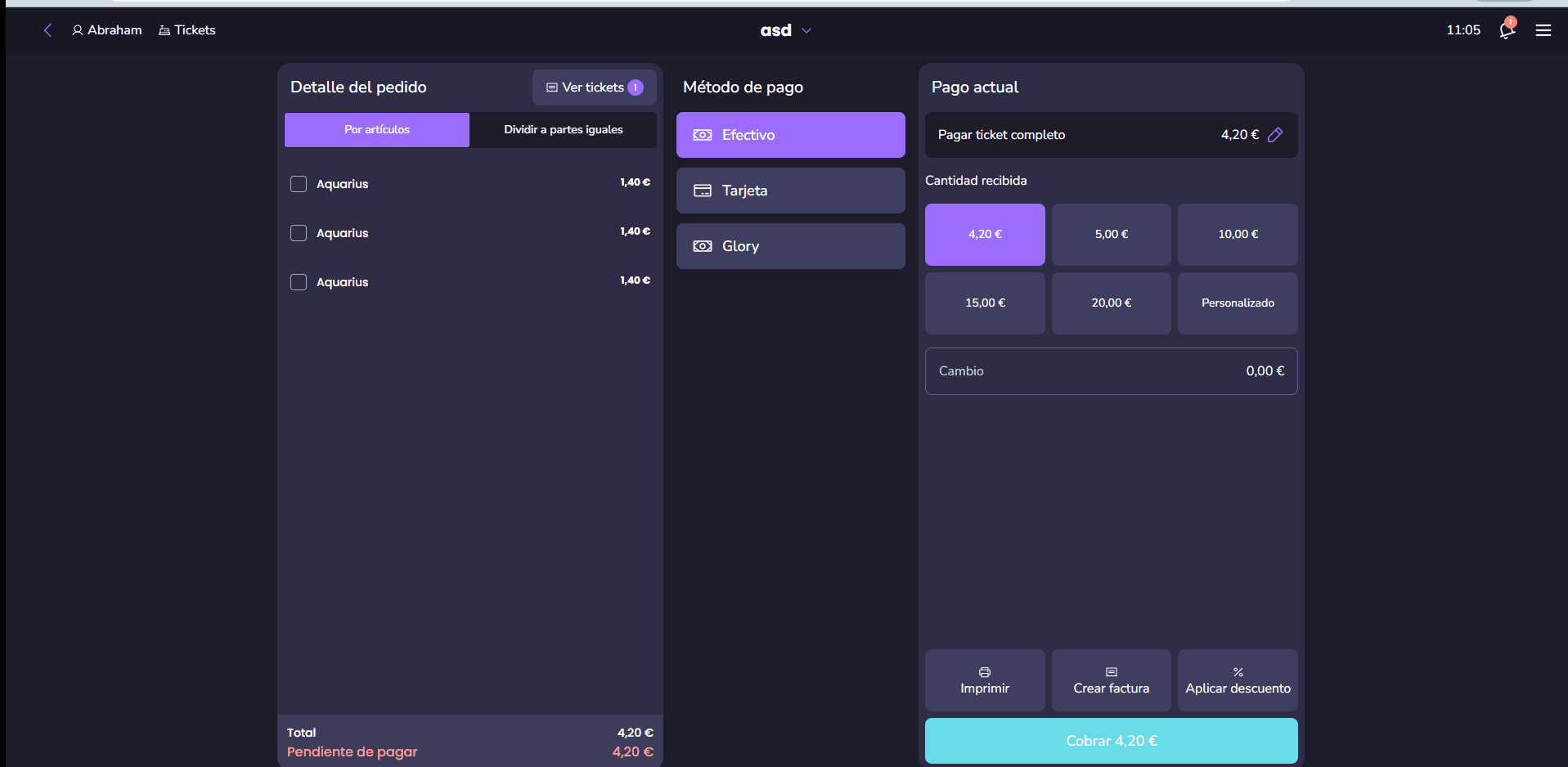Select Glory payment method
The height and width of the screenshot is (767, 1568).
pos(790,246)
